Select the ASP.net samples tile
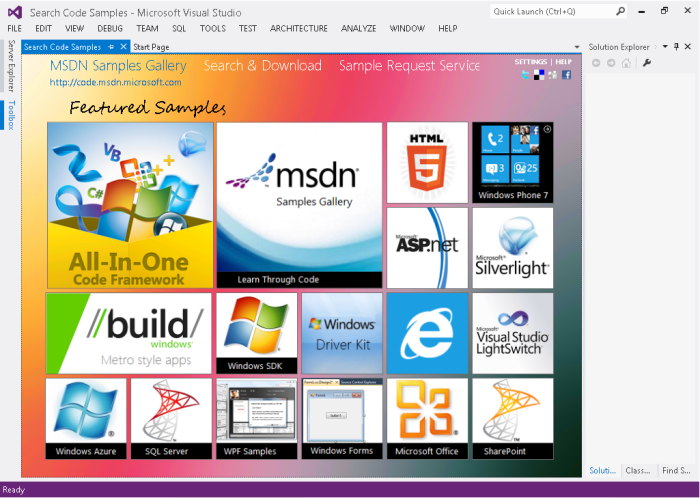Viewport: 700px width, 498px height. (427, 248)
